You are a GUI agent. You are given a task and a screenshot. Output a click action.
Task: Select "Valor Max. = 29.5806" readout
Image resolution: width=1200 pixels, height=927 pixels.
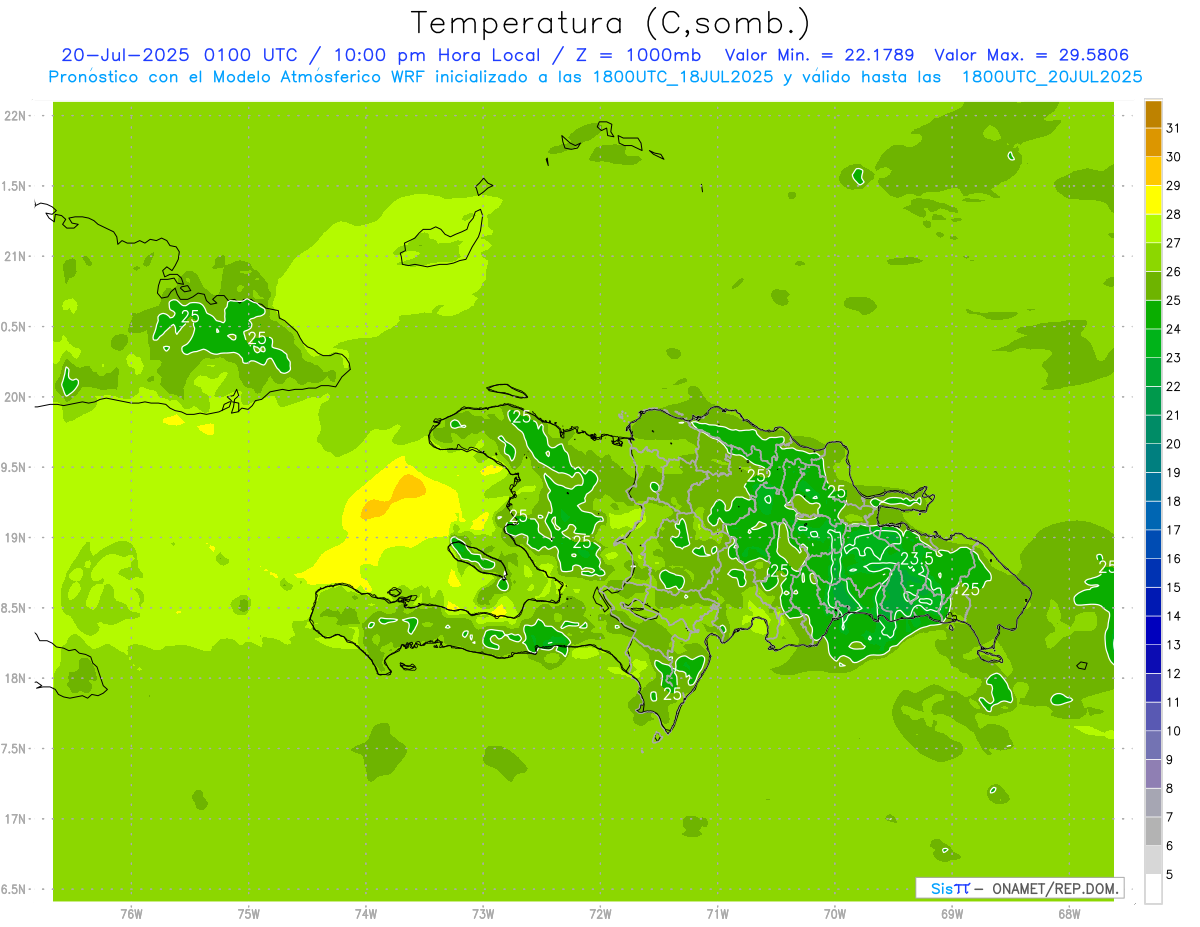pos(1031,55)
